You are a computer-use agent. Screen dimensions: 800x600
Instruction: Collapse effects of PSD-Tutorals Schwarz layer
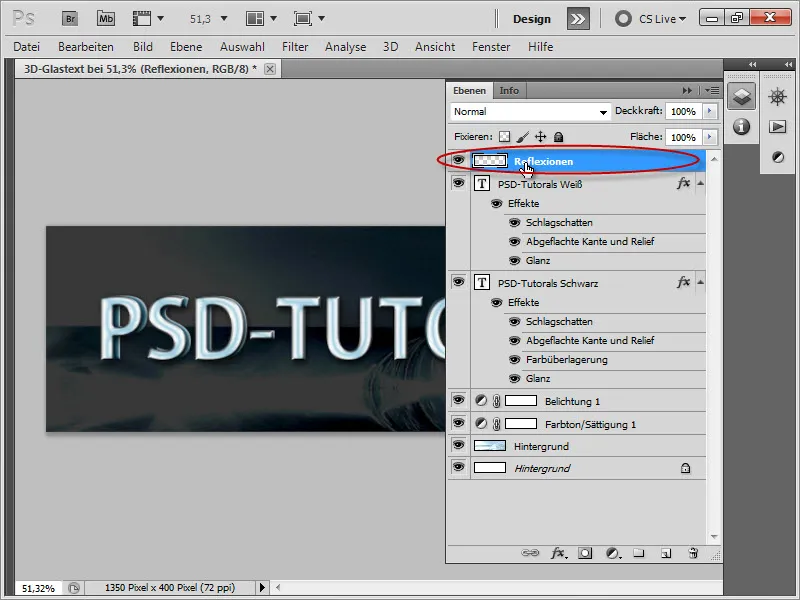tap(701, 282)
